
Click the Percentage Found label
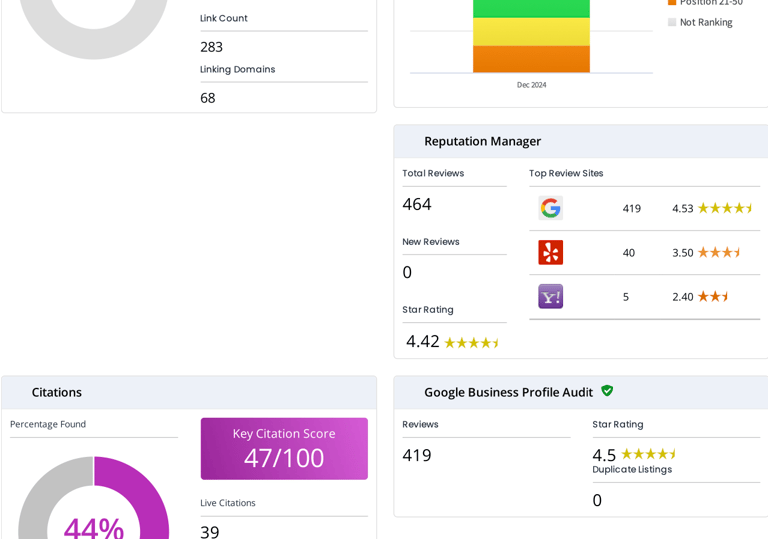coord(48,424)
